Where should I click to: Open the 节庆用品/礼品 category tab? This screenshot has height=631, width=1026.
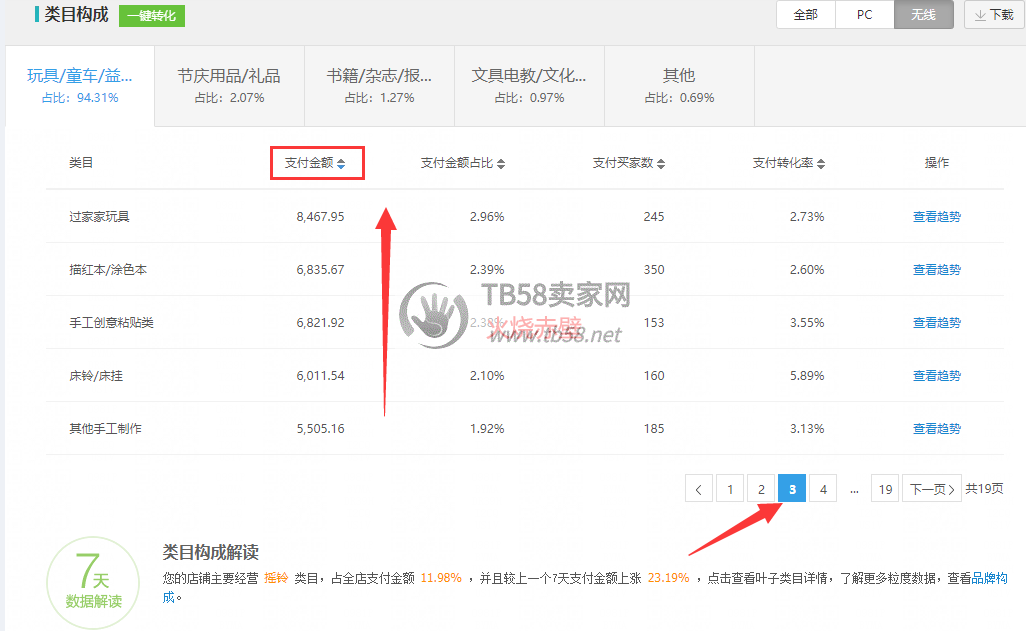[229, 86]
